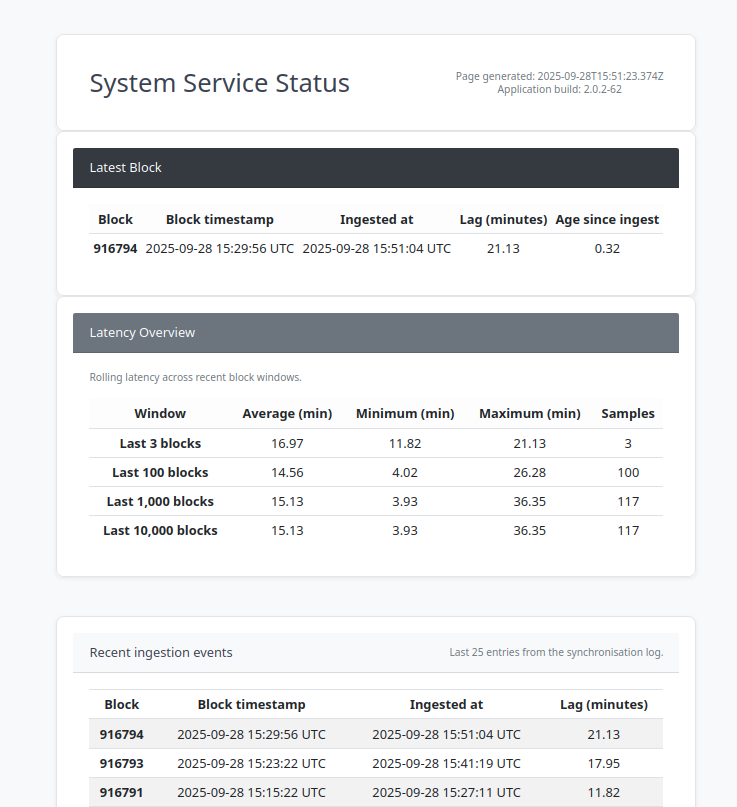Click the Recent ingestion events heading
Screen dimensions: 737x807
point(161,653)
